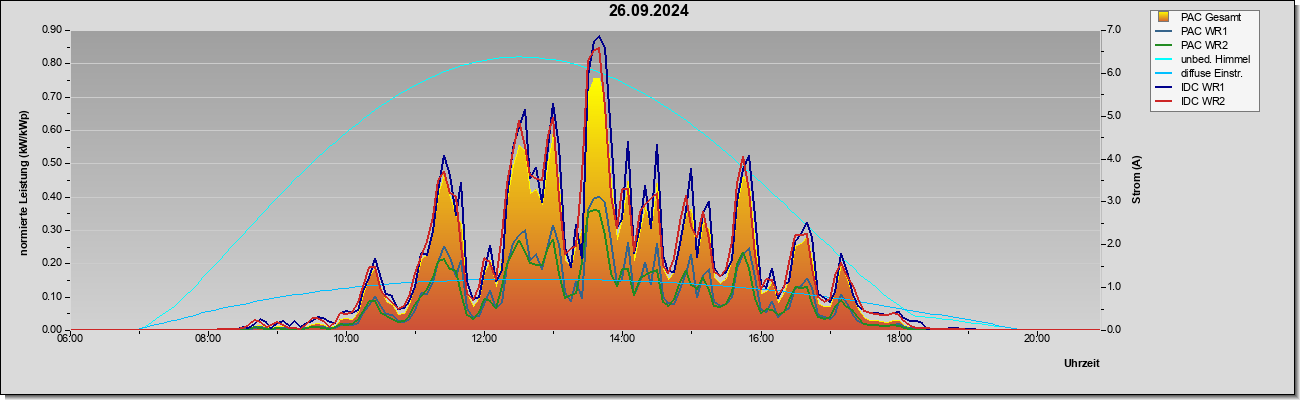Click the 20:00 time axis tick
This screenshot has width=1300, height=400.
pyautogui.click(x=1037, y=337)
